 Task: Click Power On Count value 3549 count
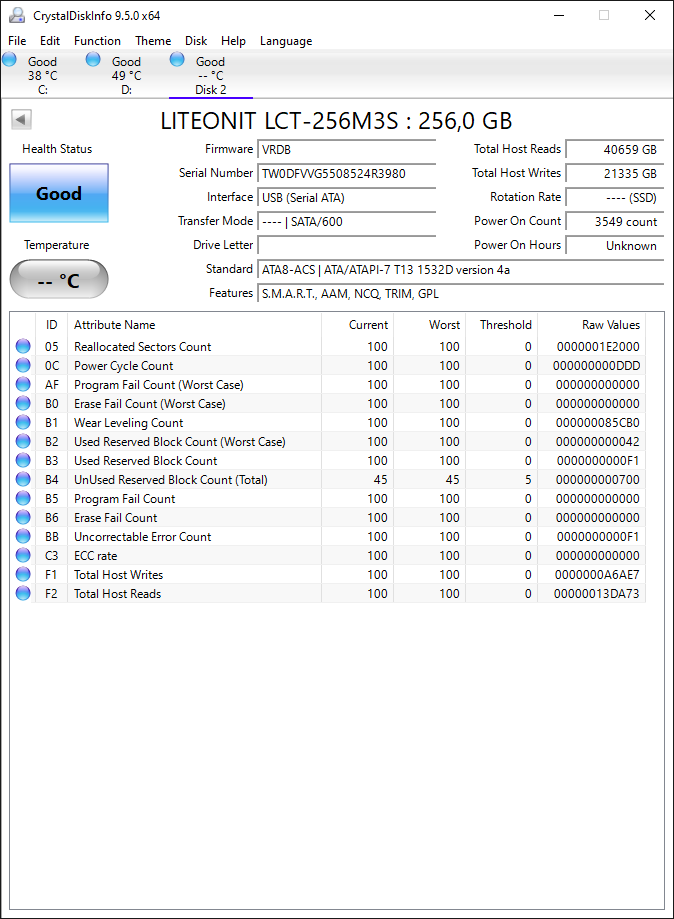(x=615, y=222)
